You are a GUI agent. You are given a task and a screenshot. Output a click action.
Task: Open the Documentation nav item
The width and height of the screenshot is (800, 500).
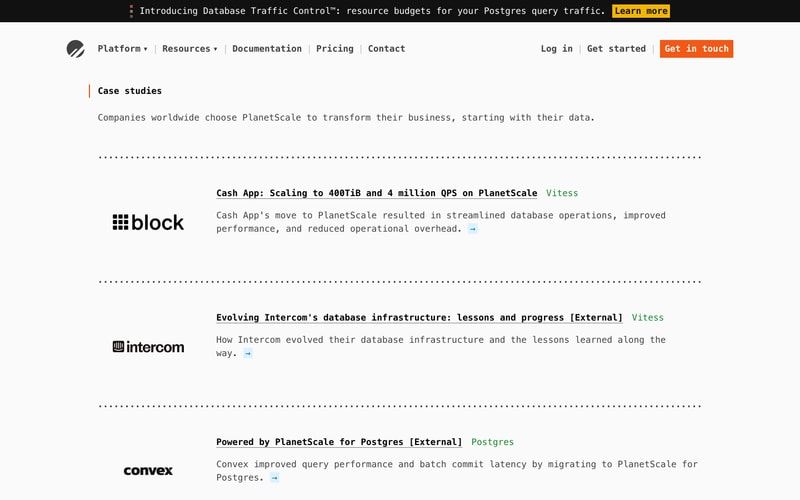pos(267,49)
